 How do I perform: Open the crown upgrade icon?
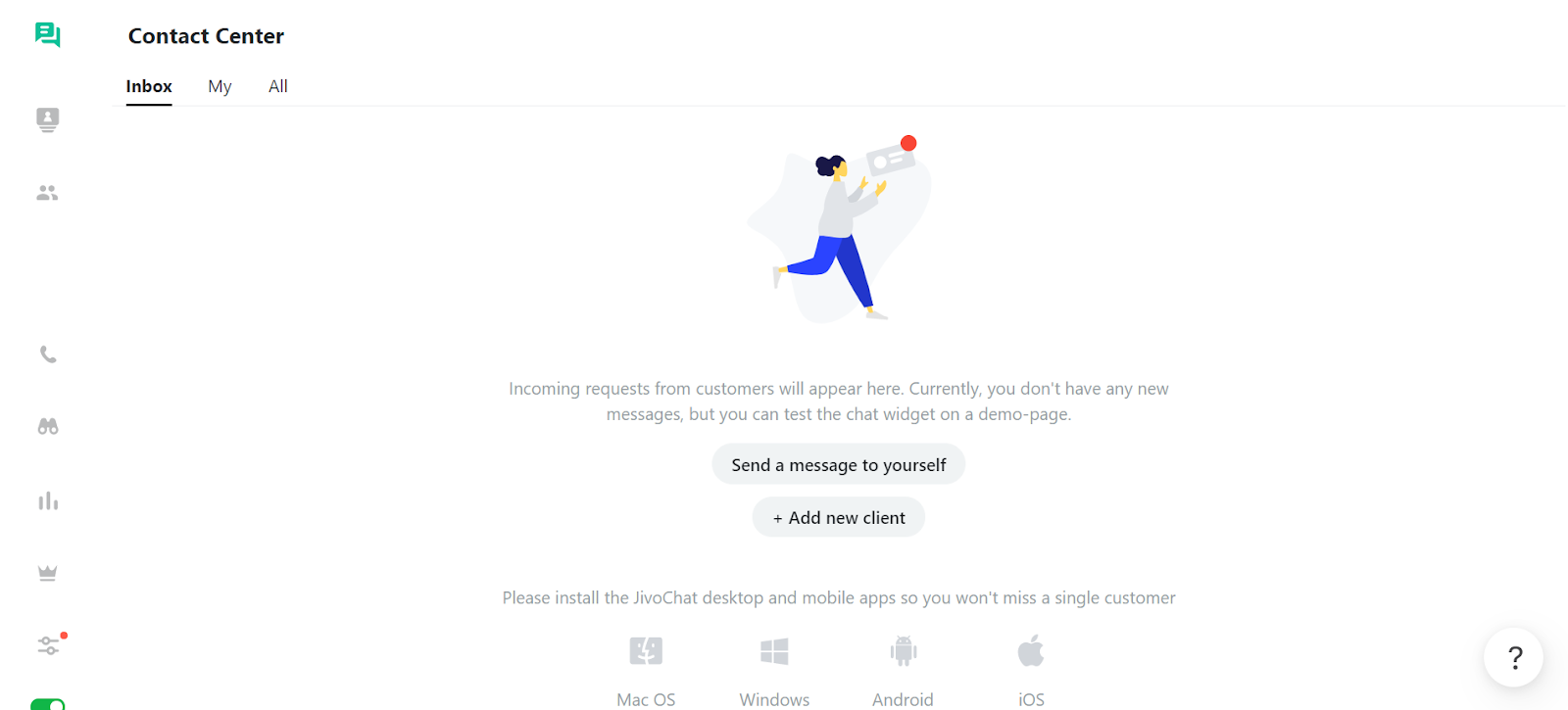(x=47, y=573)
